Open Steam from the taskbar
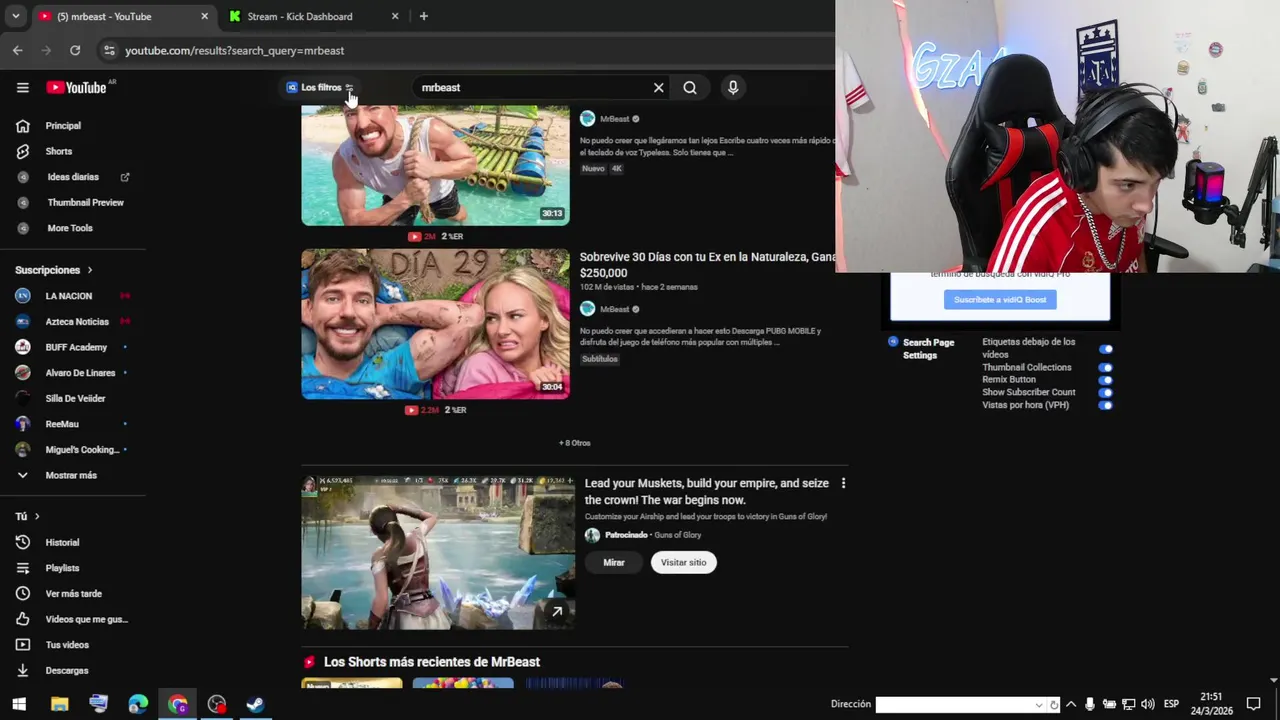1280x720 pixels. (256, 704)
